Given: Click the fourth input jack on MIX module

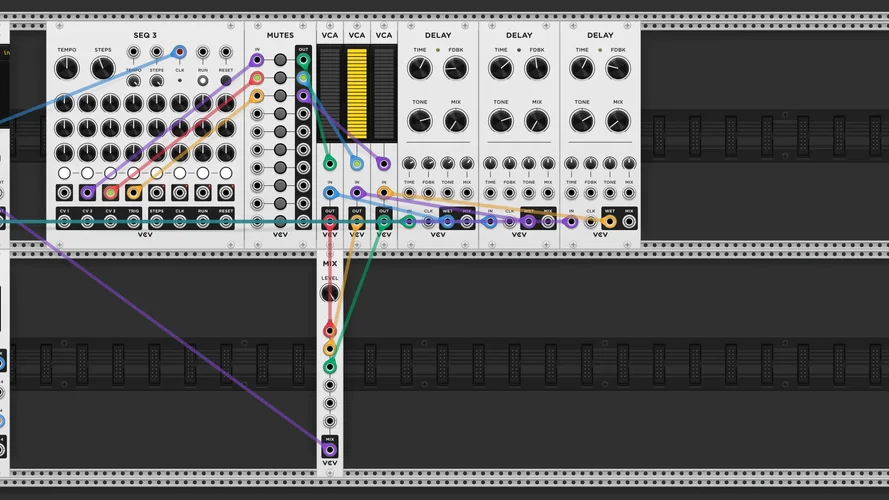Looking at the screenshot, I should 329,385.
